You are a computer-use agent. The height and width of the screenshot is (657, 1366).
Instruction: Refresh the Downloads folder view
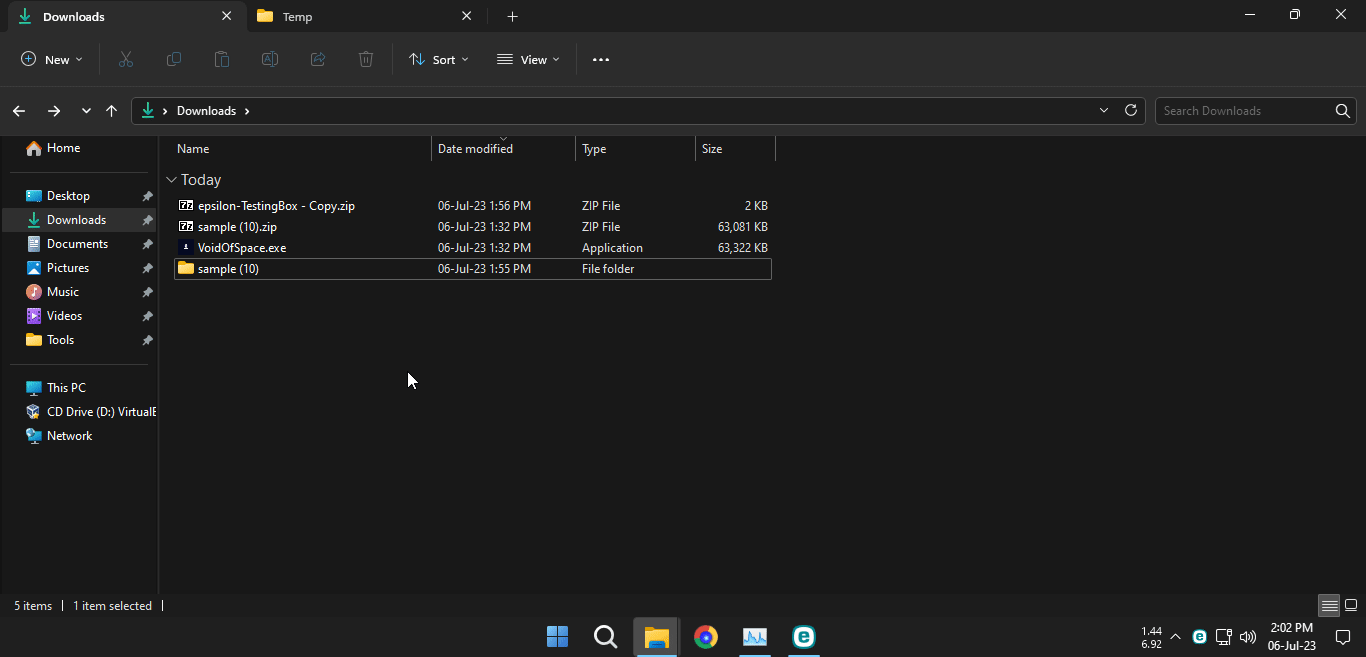1131,111
